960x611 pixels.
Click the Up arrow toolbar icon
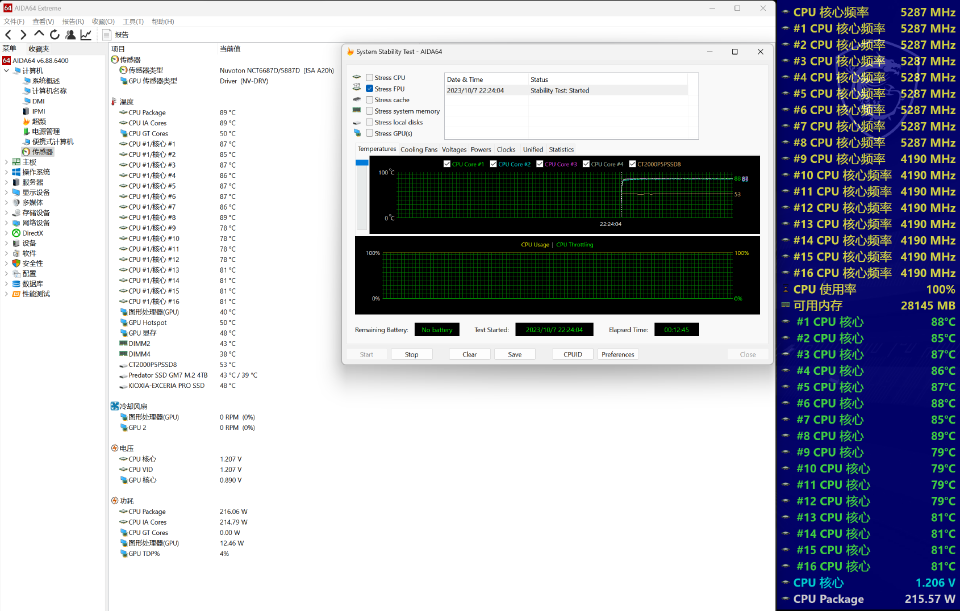(39, 34)
